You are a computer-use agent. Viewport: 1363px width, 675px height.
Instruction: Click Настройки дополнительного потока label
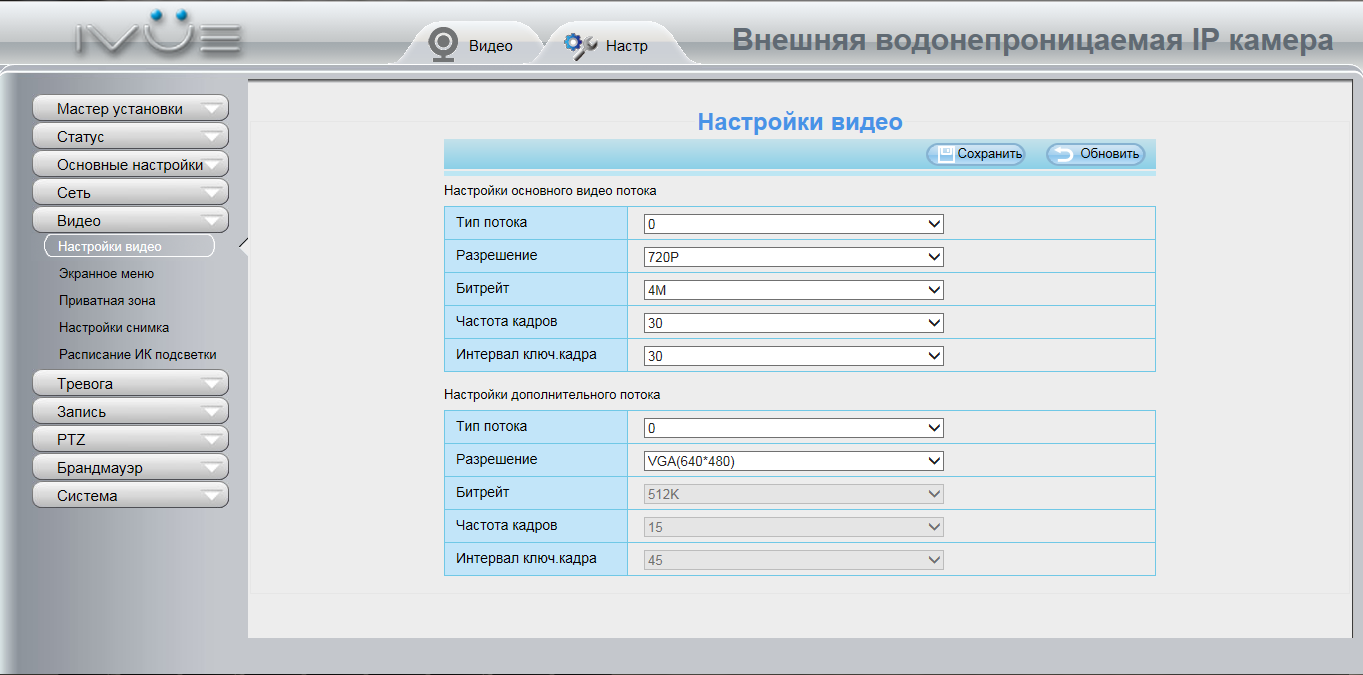[x=552, y=394]
